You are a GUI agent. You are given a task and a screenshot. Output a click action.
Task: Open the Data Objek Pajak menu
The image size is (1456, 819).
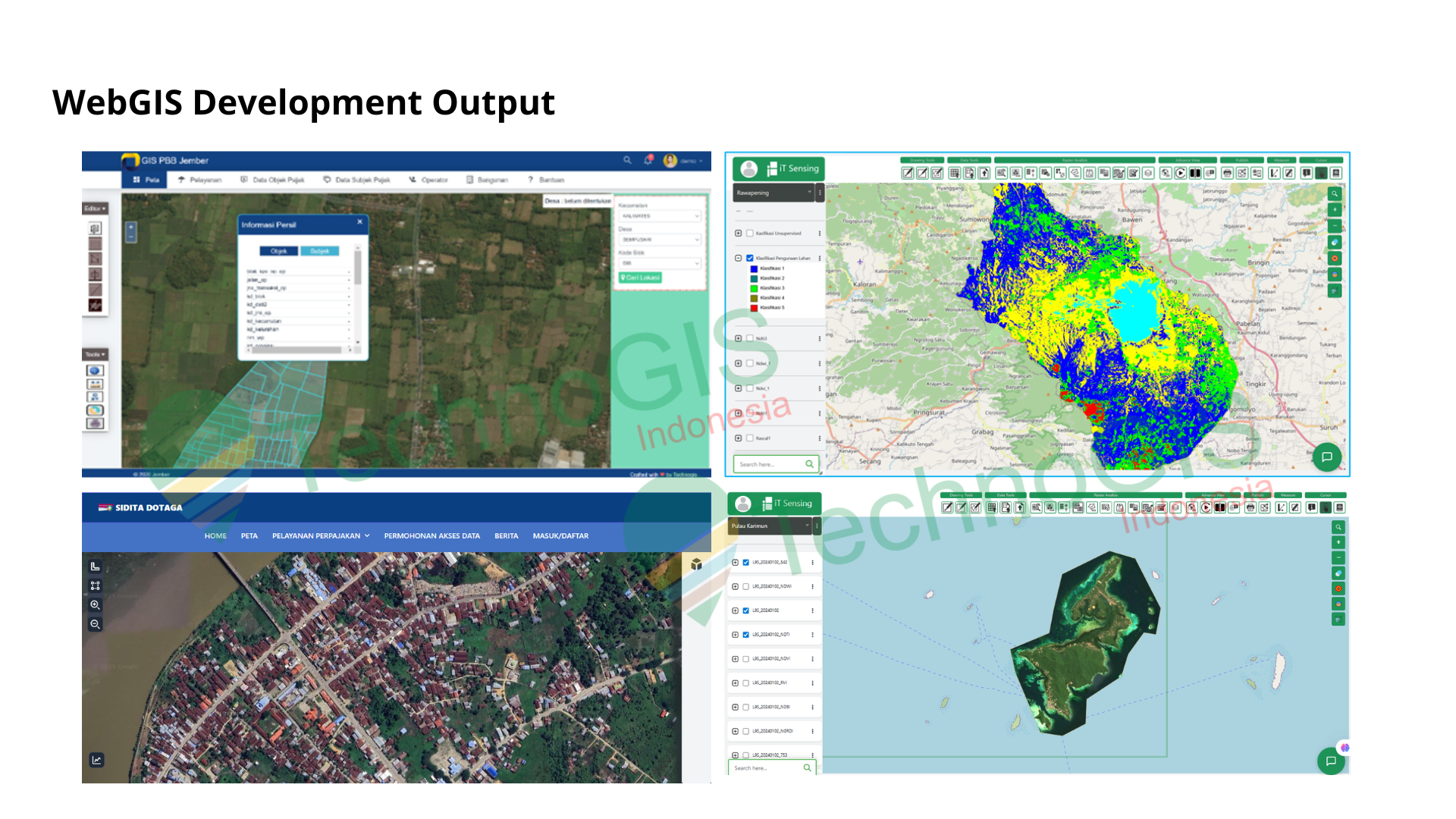(272, 180)
